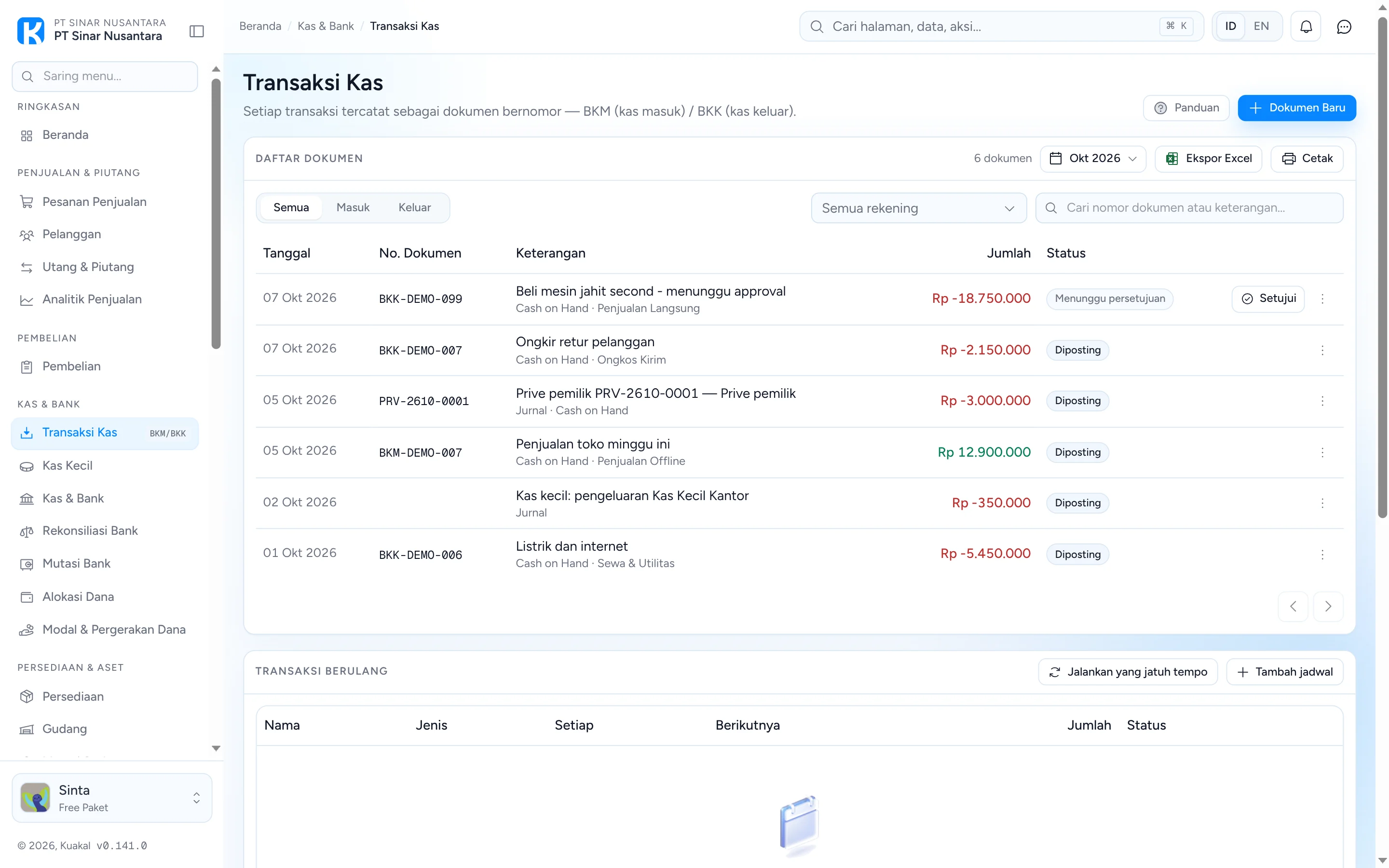Focus the Saring menu filter field
The image size is (1389, 868).
click(105, 76)
